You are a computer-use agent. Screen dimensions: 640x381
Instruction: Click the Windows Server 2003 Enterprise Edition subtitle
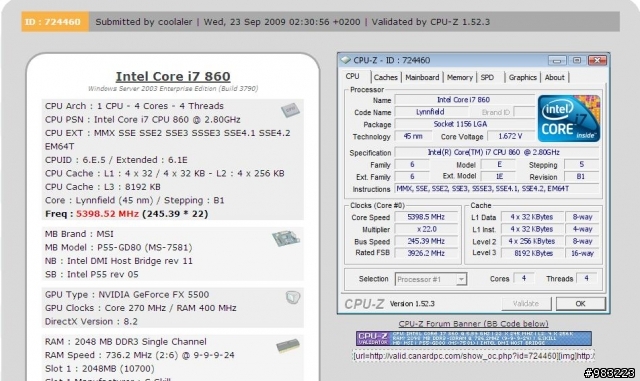click(x=173, y=89)
